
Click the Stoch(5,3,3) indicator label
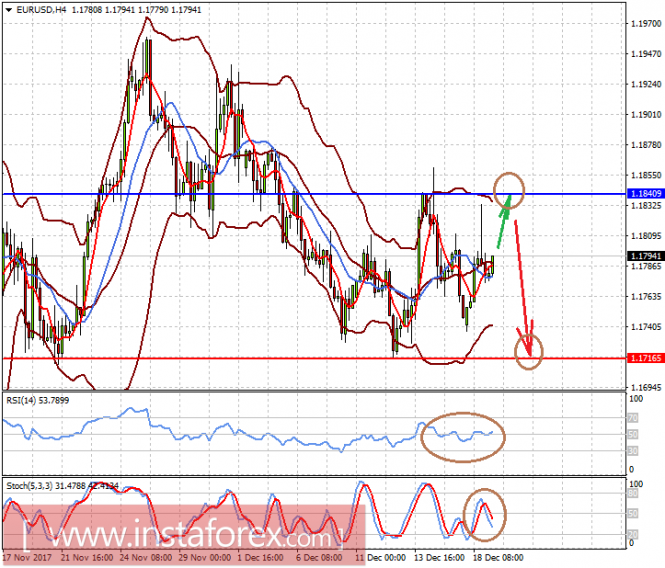coord(32,486)
